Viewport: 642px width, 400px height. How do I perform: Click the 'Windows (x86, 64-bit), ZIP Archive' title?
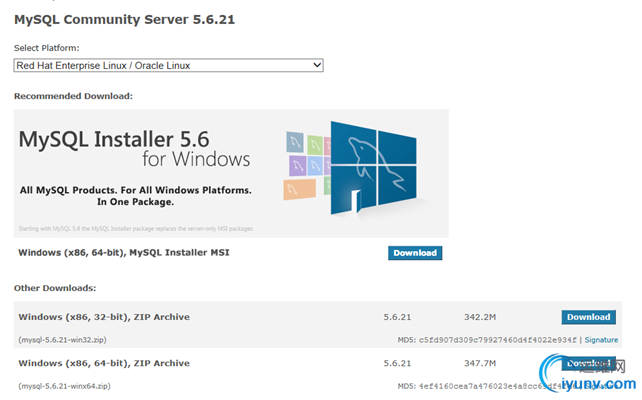104,363
